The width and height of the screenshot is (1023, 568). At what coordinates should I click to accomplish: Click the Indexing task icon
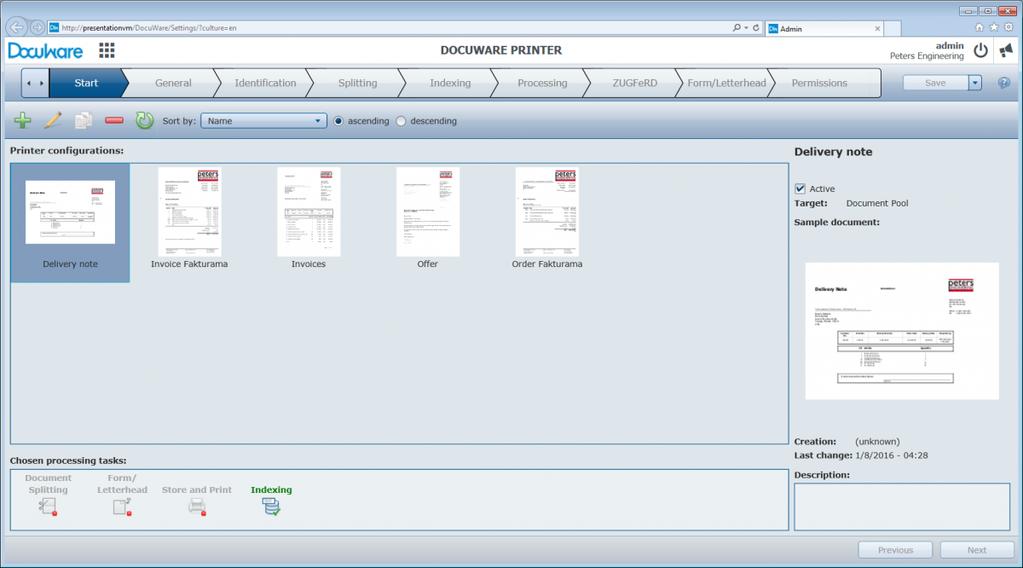pyautogui.click(x=271, y=506)
